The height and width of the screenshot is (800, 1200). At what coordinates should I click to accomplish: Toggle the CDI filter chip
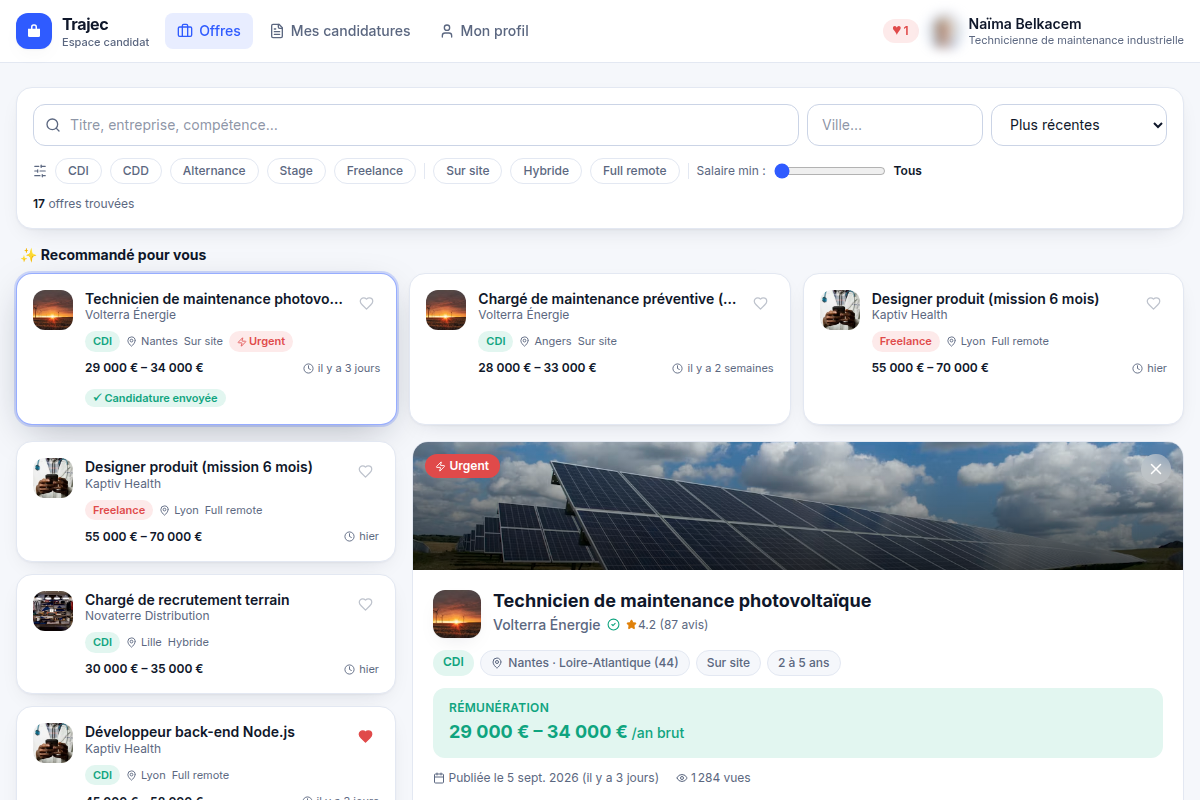tap(78, 171)
